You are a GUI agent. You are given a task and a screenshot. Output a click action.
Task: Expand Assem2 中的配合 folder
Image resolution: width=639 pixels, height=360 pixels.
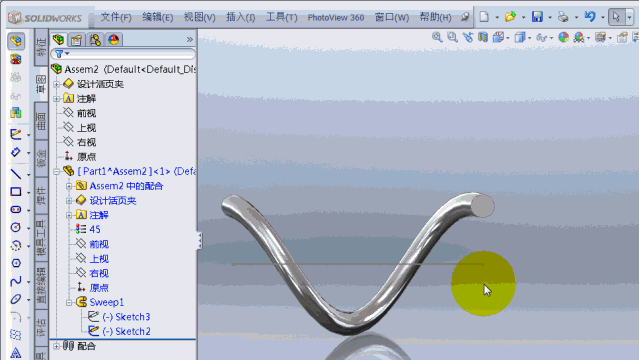coord(69,186)
